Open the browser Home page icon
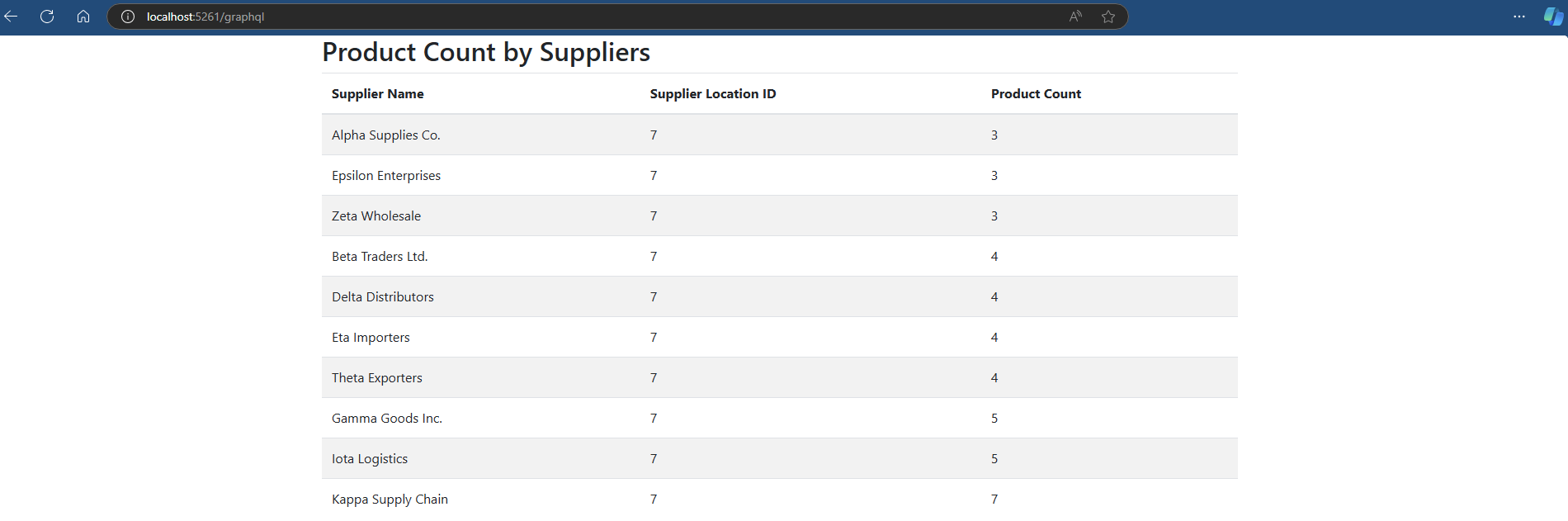This screenshot has width=1568, height=521. [83, 16]
